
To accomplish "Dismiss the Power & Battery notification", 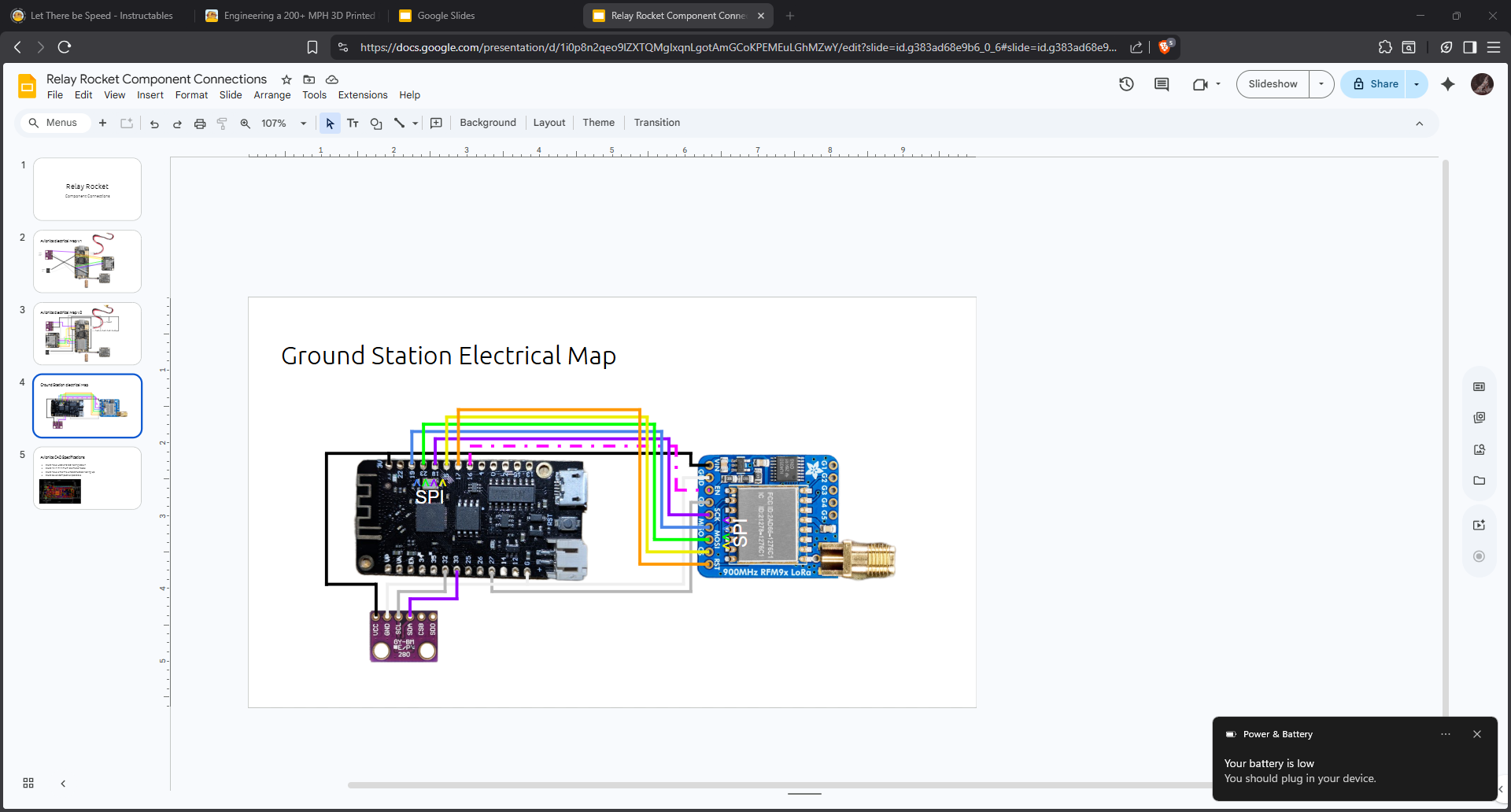I will pyautogui.click(x=1477, y=734).
